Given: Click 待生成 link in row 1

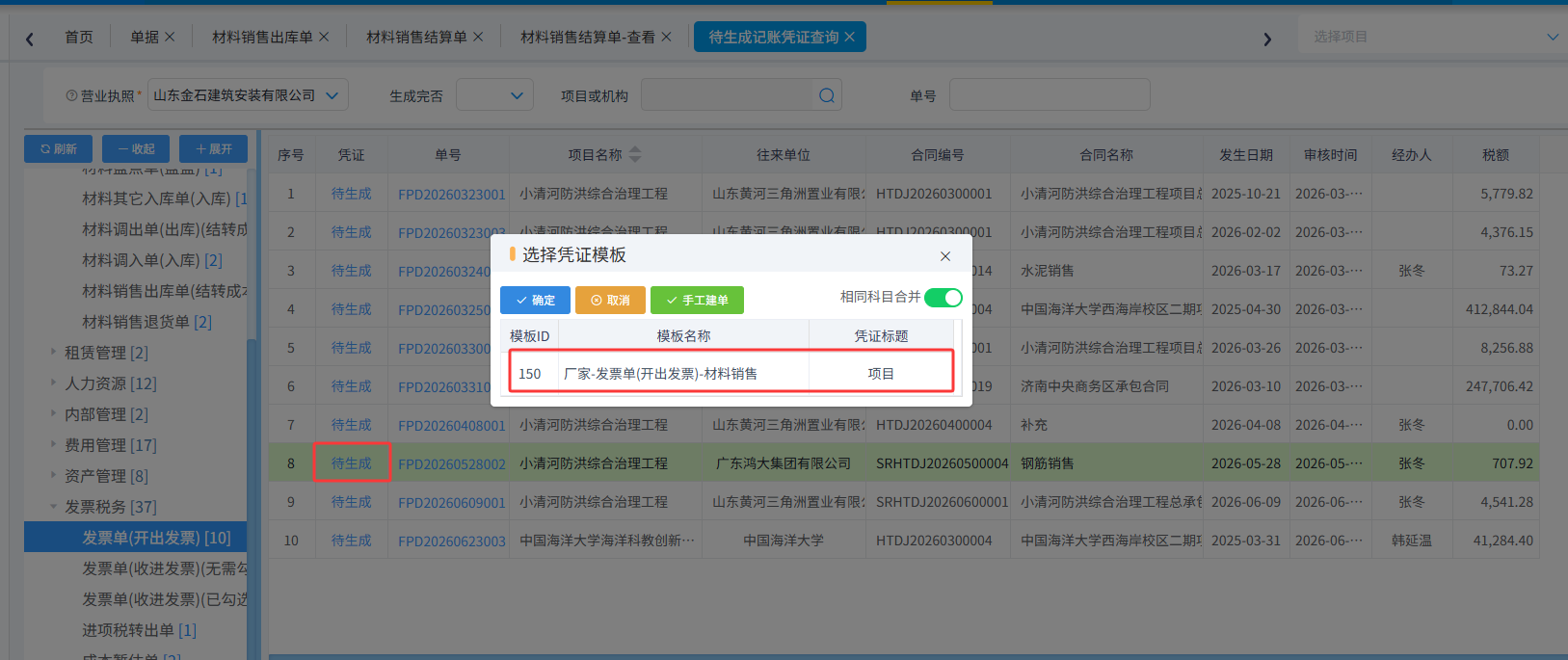Looking at the screenshot, I should click(x=351, y=194).
